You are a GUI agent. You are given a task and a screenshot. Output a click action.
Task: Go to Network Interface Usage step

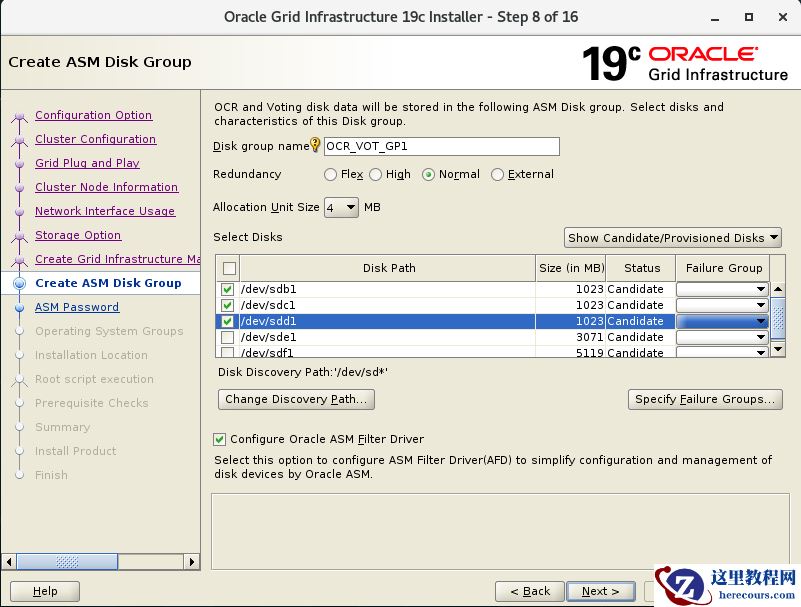pyautogui.click(x=105, y=211)
